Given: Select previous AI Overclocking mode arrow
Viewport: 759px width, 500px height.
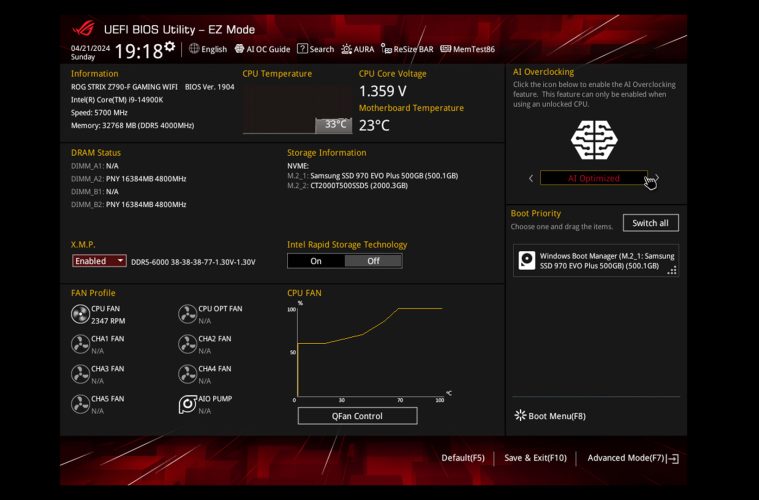Looking at the screenshot, I should (x=531, y=178).
